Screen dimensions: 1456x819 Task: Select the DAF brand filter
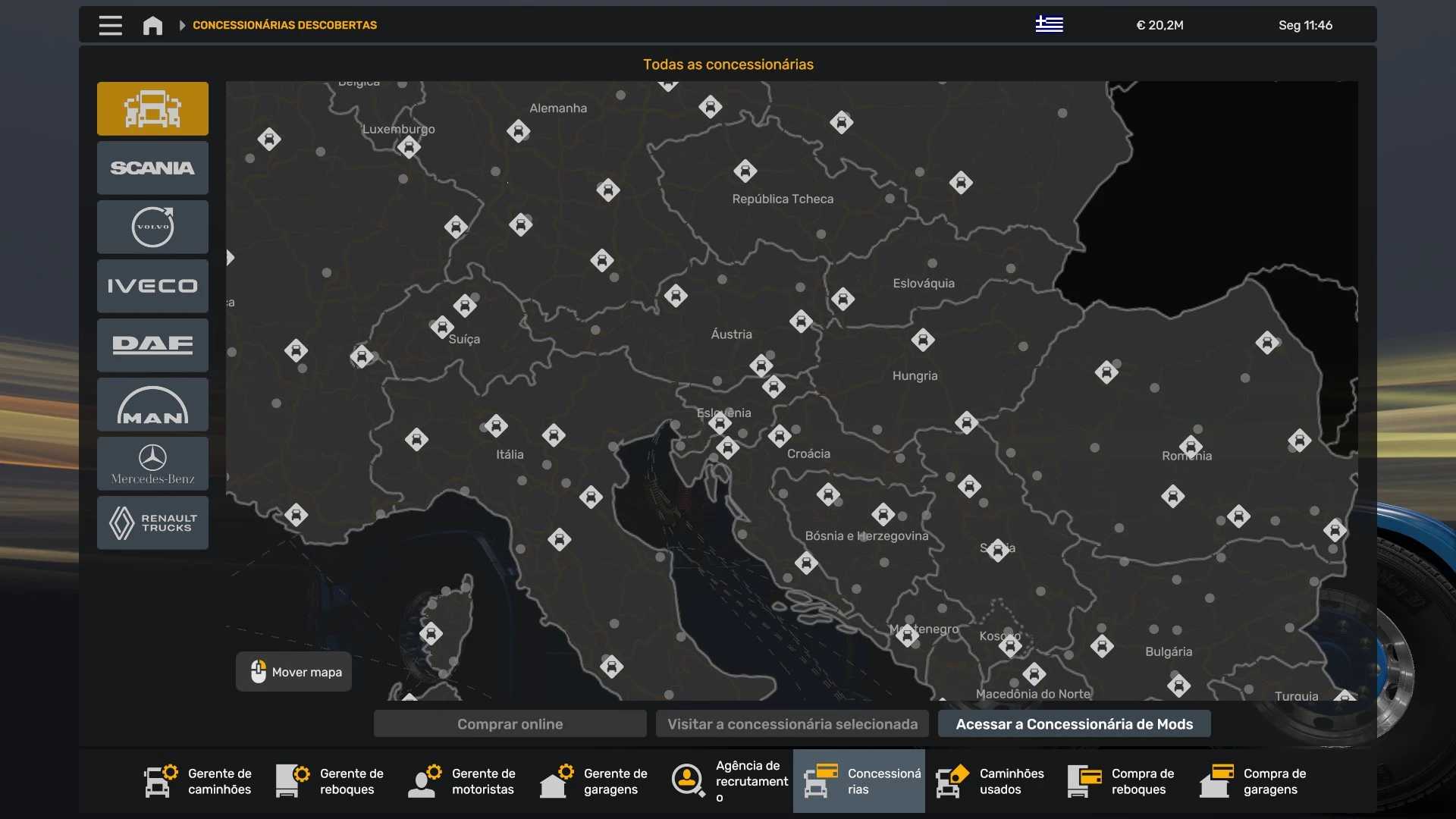(x=152, y=345)
